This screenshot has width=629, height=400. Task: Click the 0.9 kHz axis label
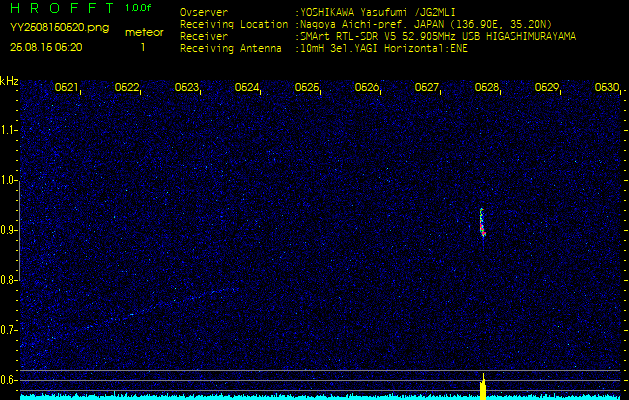[8, 230]
